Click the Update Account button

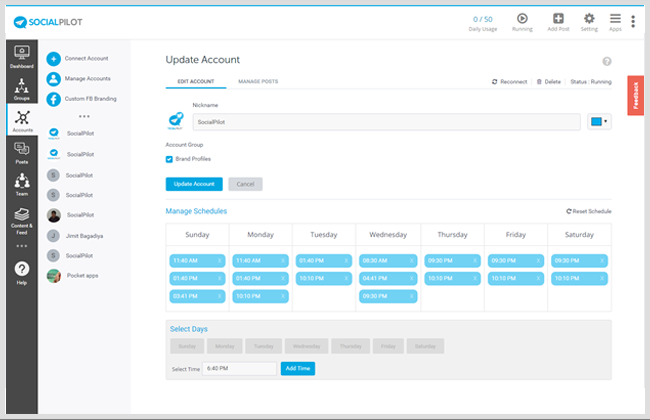(194, 184)
